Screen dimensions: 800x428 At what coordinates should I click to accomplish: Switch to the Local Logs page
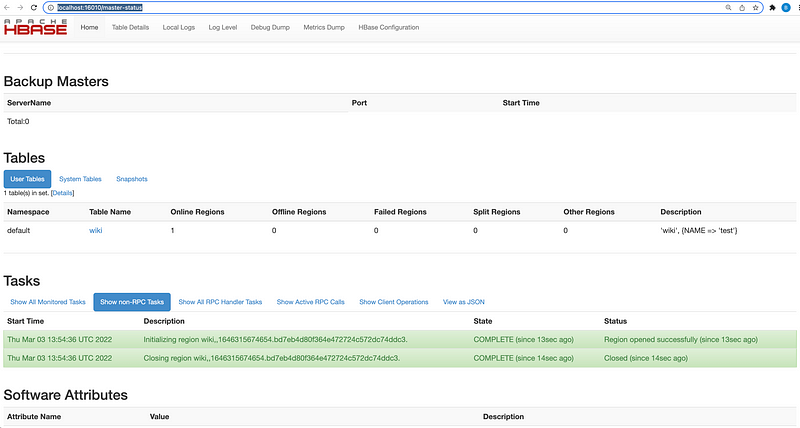click(x=180, y=27)
